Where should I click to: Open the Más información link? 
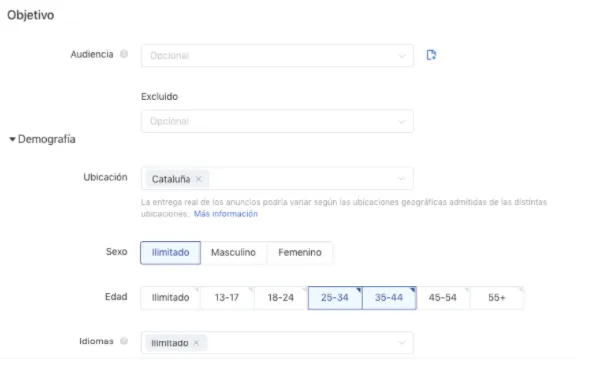pyautogui.click(x=226, y=214)
